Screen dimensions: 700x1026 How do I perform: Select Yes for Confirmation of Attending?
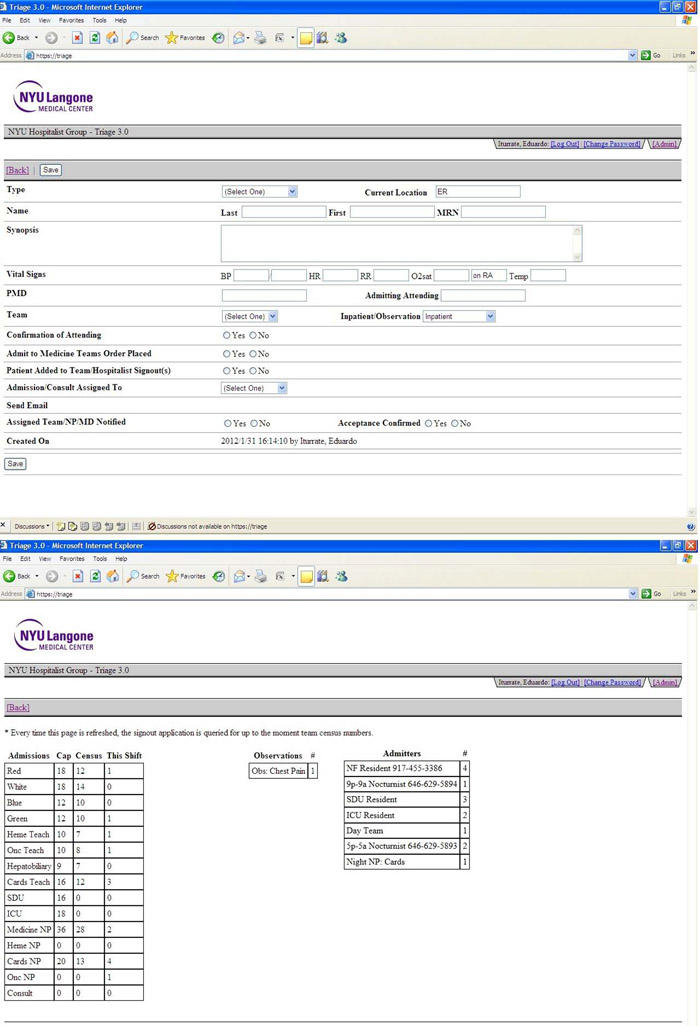click(226, 335)
